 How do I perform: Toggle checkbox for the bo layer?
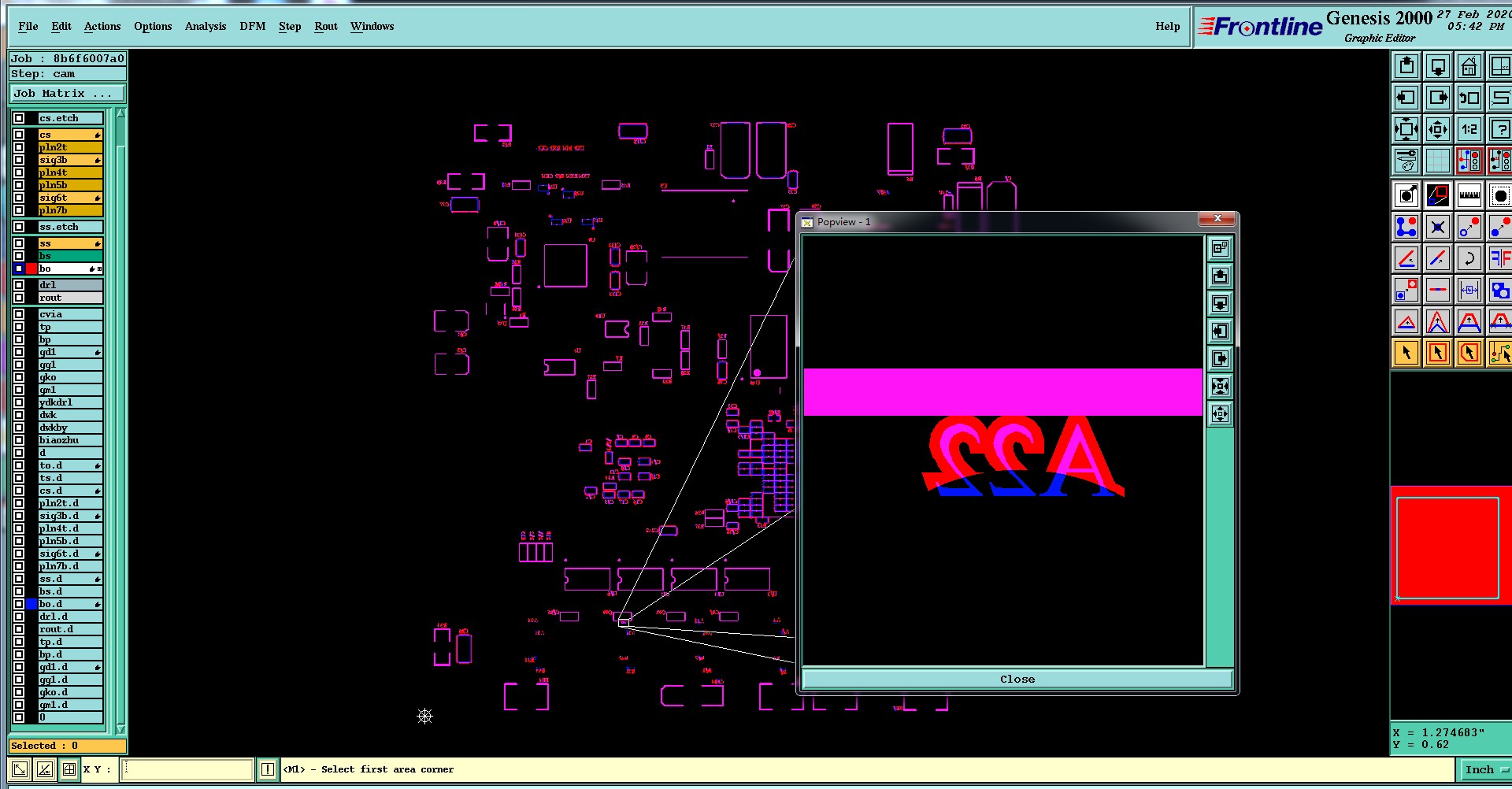(x=19, y=269)
